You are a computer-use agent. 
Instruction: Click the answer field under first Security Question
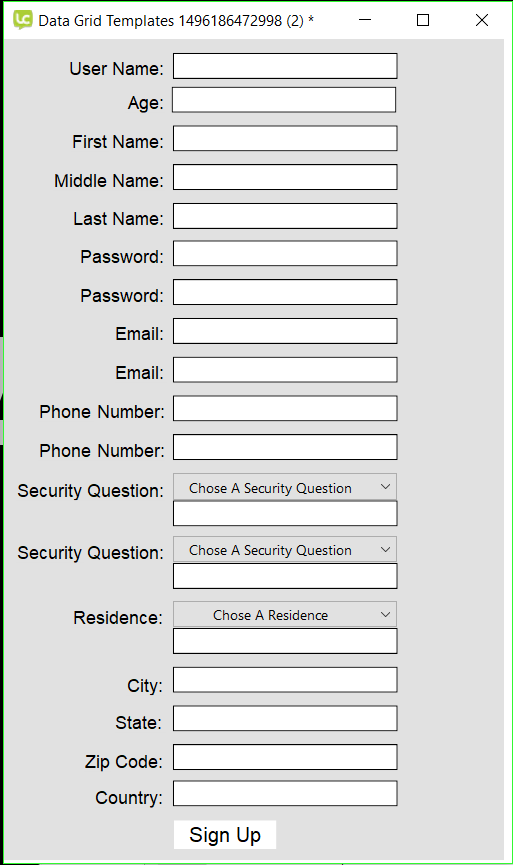285,514
